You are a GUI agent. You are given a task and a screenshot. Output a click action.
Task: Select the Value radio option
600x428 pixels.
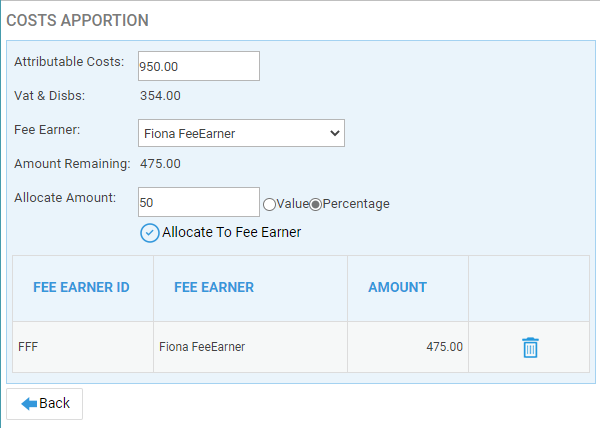(269, 204)
